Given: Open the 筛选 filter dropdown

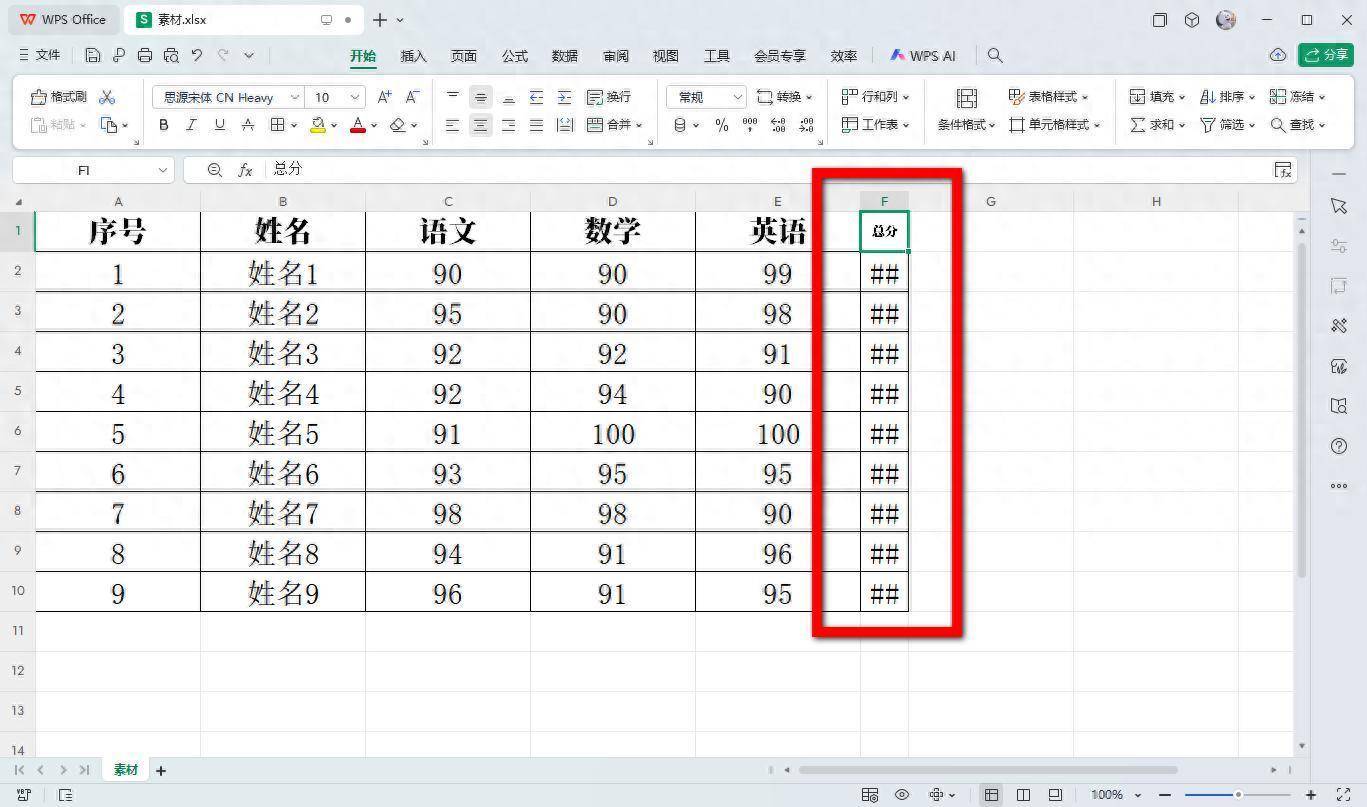Looking at the screenshot, I should click(x=1228, y=125).
